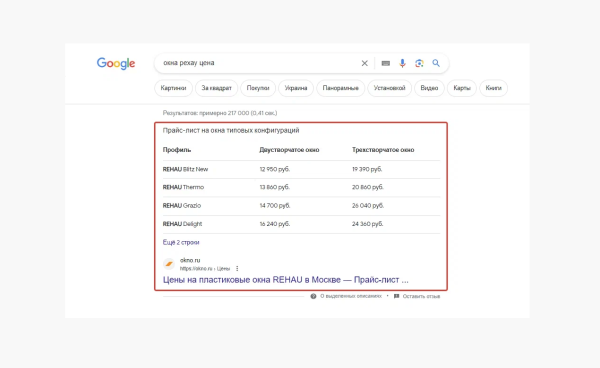The width and height of the screenshot is (600, 368).
Task: Open the "Цены на пластиковые окна REHAU" result link
Action: pos(285,280)
